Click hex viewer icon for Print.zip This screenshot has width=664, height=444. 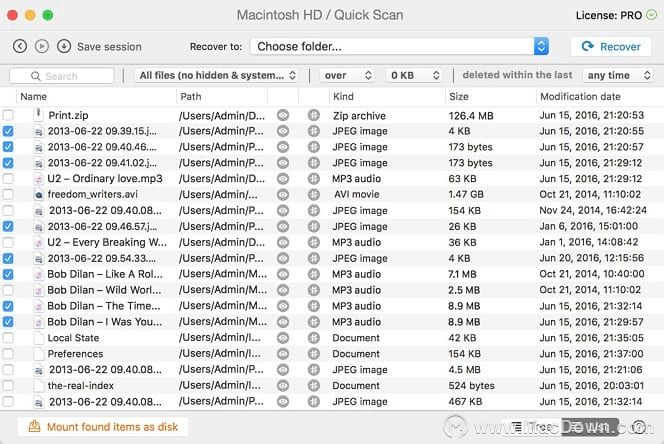(314, 115)
